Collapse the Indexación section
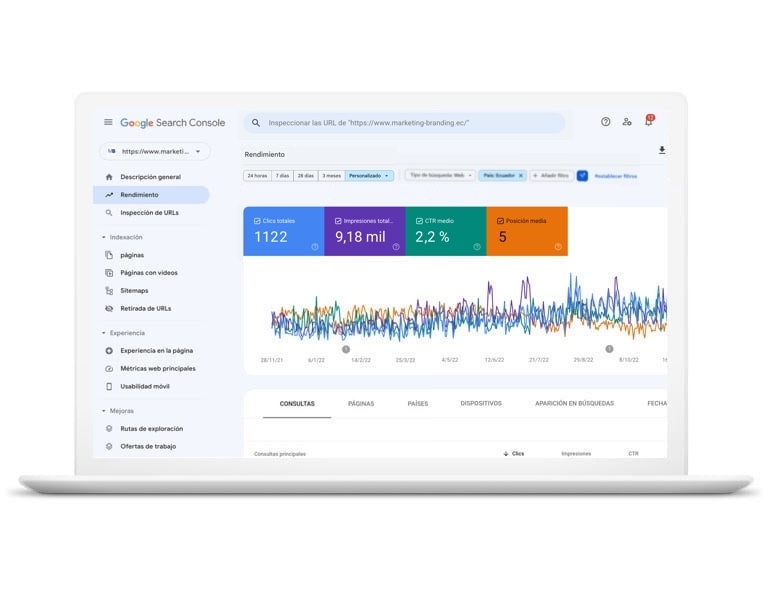This screenshot has width=768, height=593. pyautogui.click(x=103, y=237)
